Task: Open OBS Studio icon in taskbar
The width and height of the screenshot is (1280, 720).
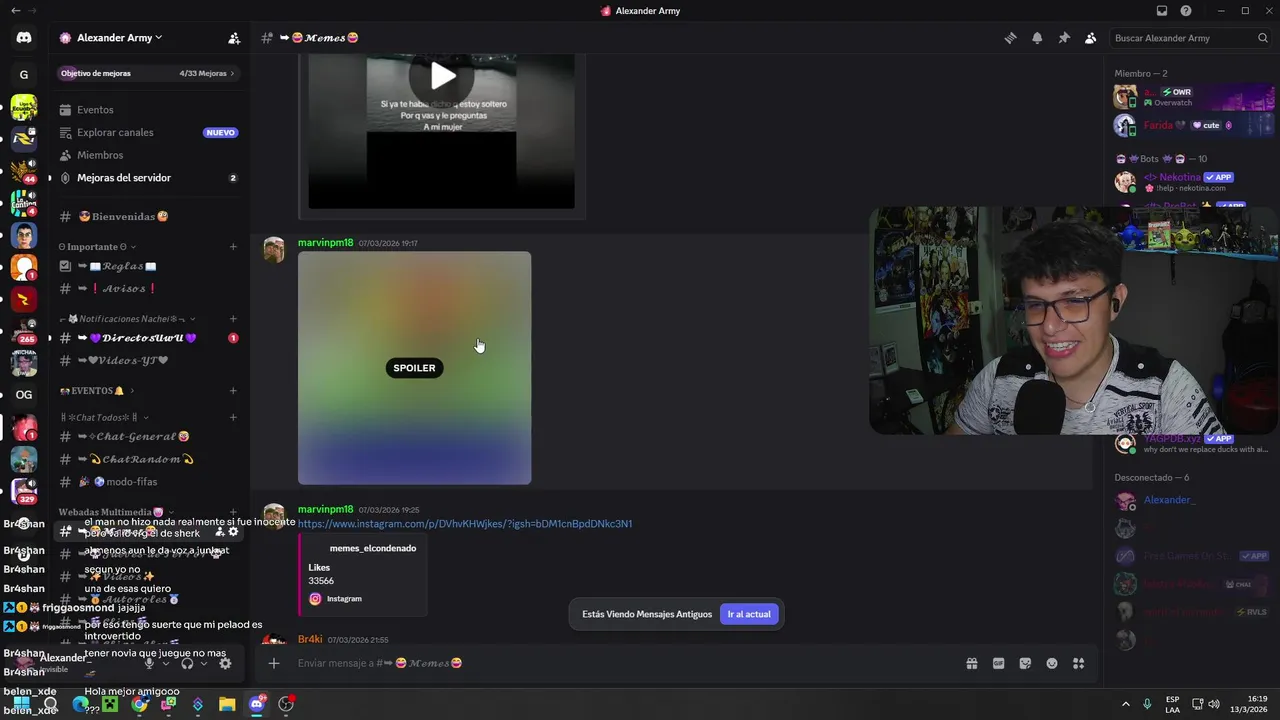Action: [x=286, y=704]
